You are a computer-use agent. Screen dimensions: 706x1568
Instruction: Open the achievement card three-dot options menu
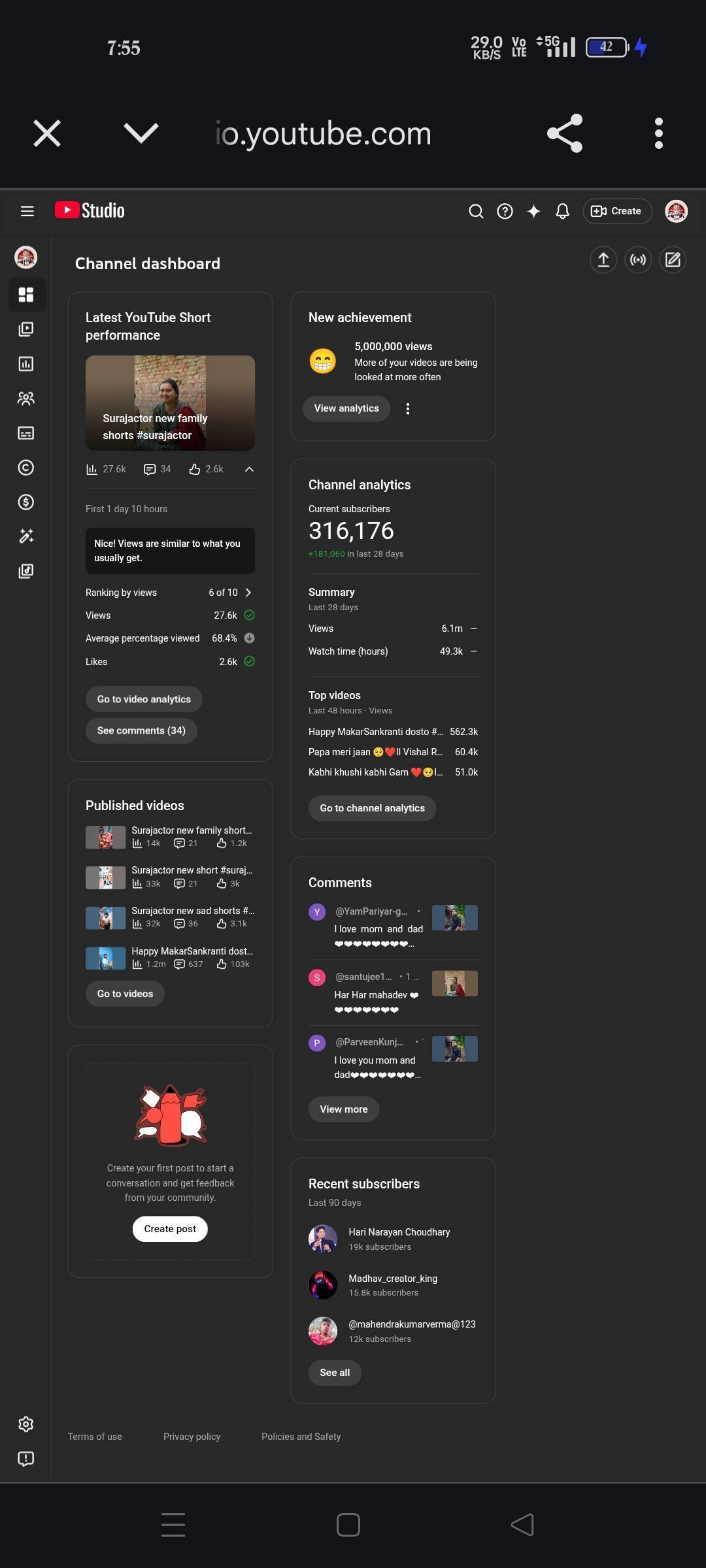click(408, 409)
